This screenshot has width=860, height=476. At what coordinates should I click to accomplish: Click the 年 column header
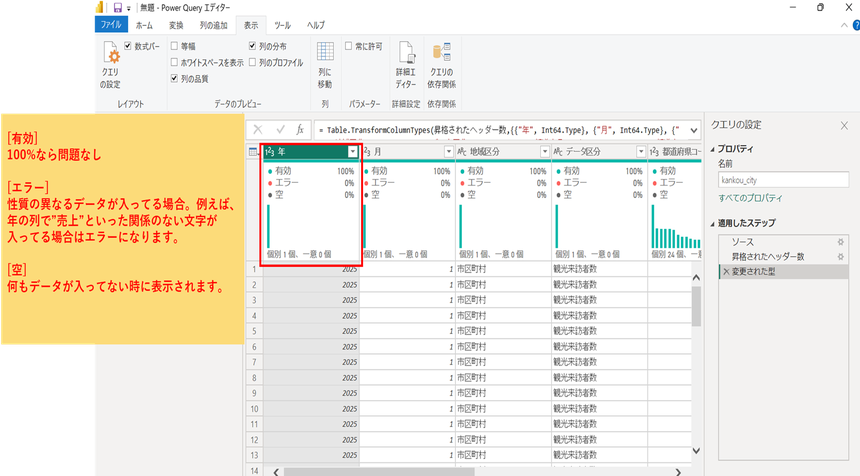(311, 152)
